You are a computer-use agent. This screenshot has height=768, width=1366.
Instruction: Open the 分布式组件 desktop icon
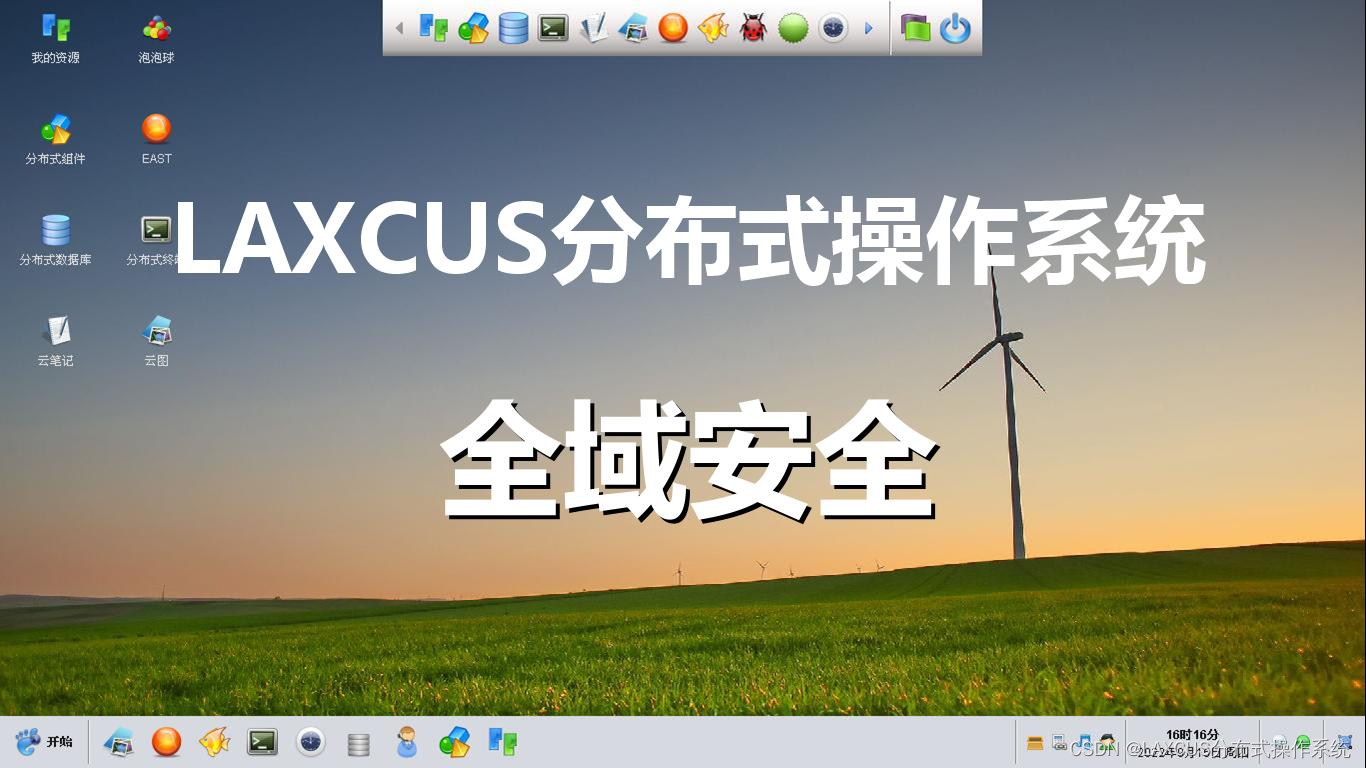coord(56,139)
